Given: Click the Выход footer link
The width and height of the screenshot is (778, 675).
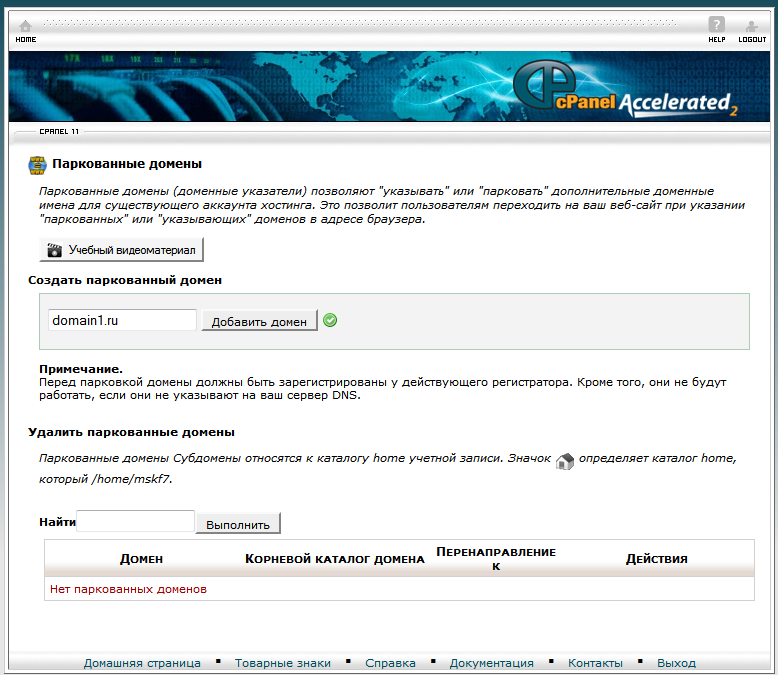Looking at the screenshot, I should 676,663.
